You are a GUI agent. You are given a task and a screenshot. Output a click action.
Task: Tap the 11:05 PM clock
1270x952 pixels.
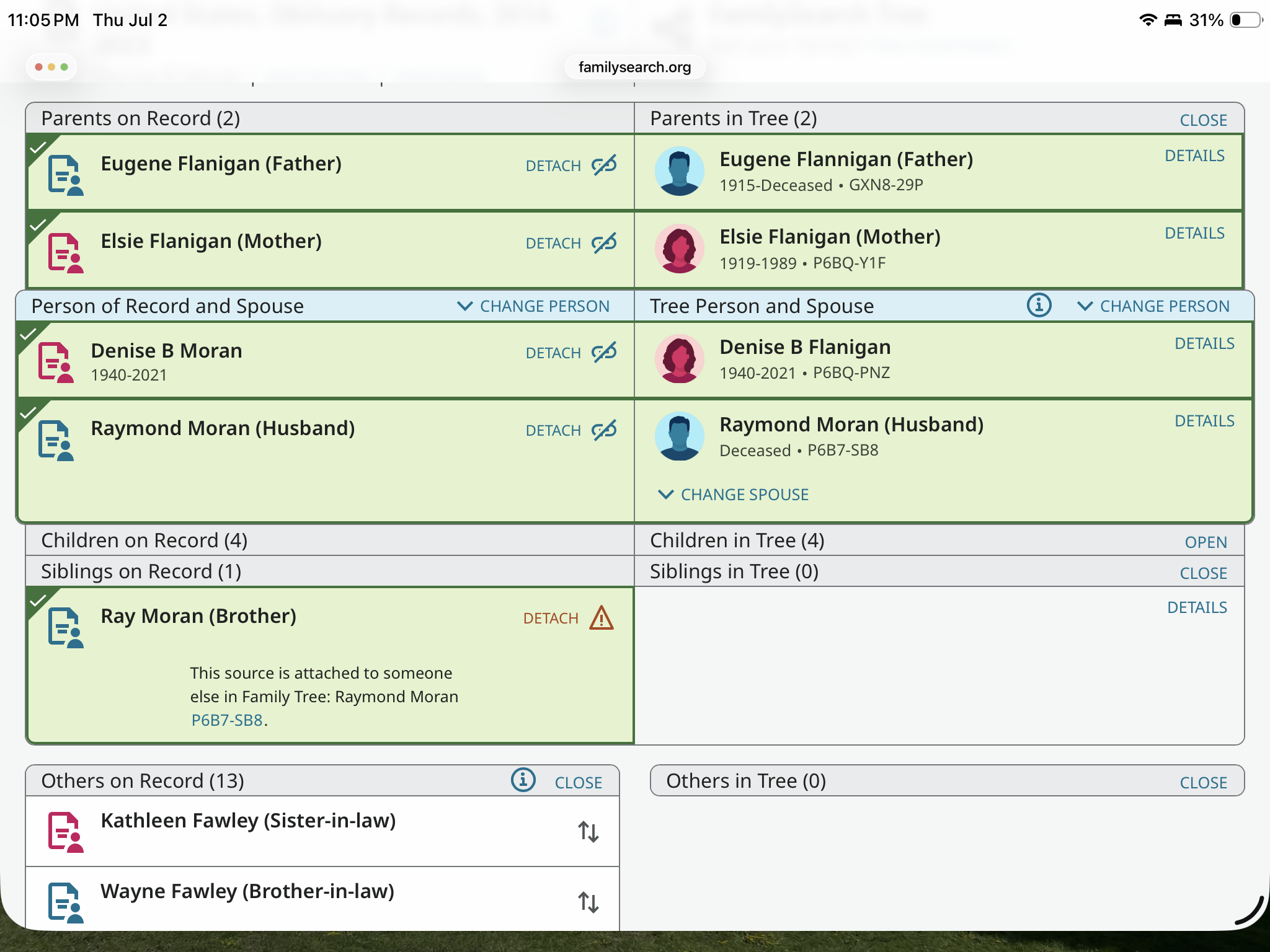43,20
